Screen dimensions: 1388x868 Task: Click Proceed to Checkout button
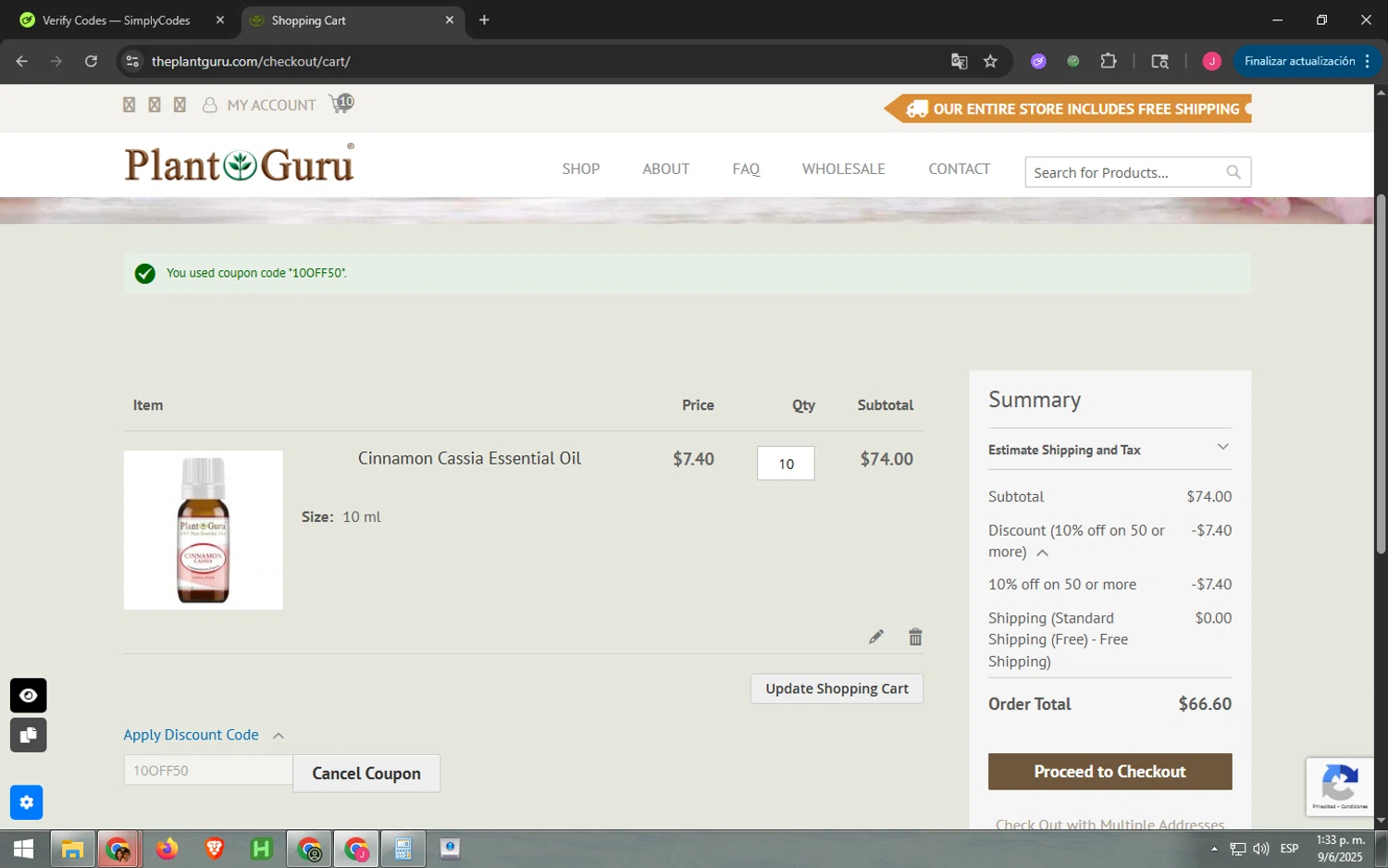pos(1109,772)
